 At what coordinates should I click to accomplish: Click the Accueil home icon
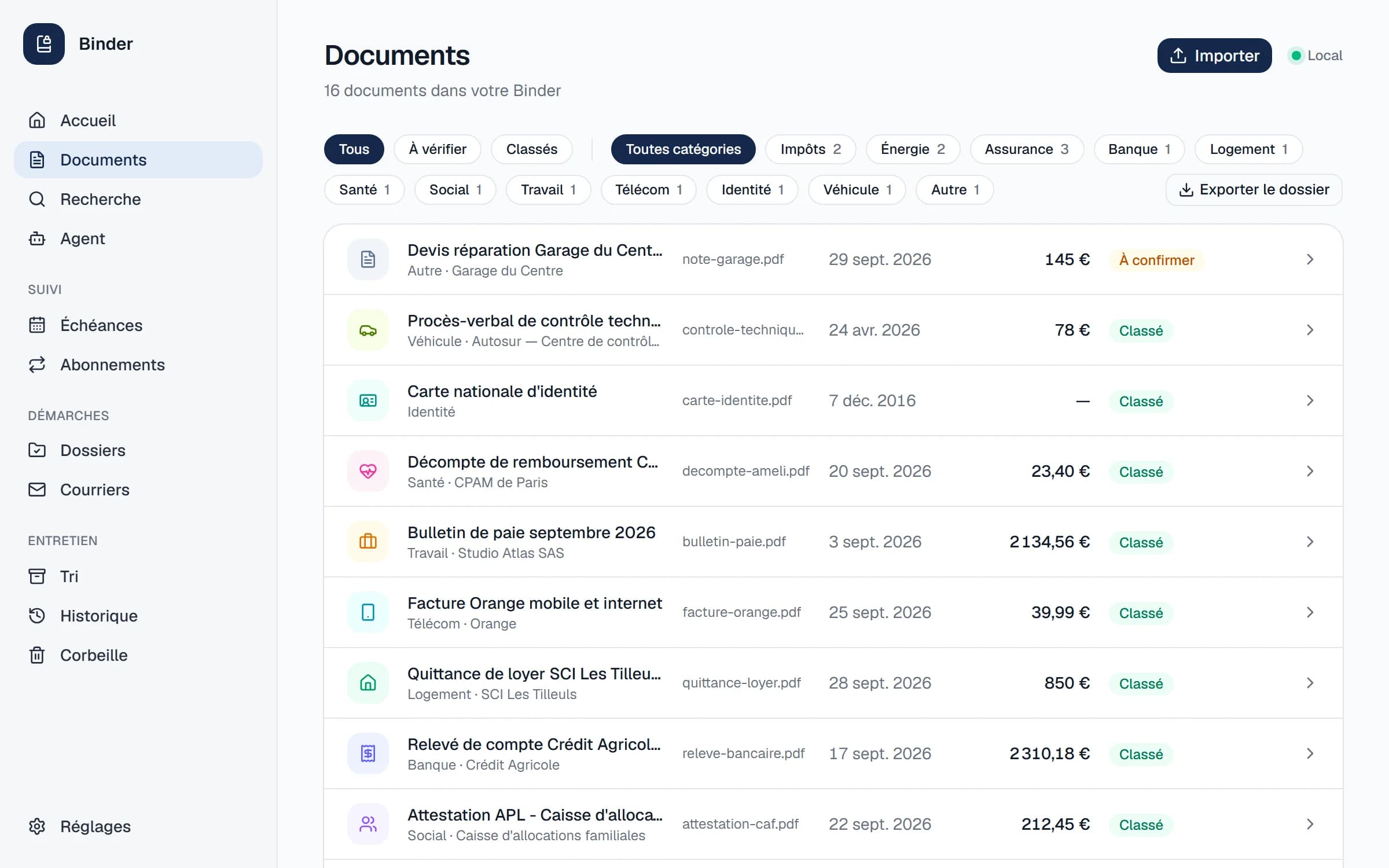[37, 120]
